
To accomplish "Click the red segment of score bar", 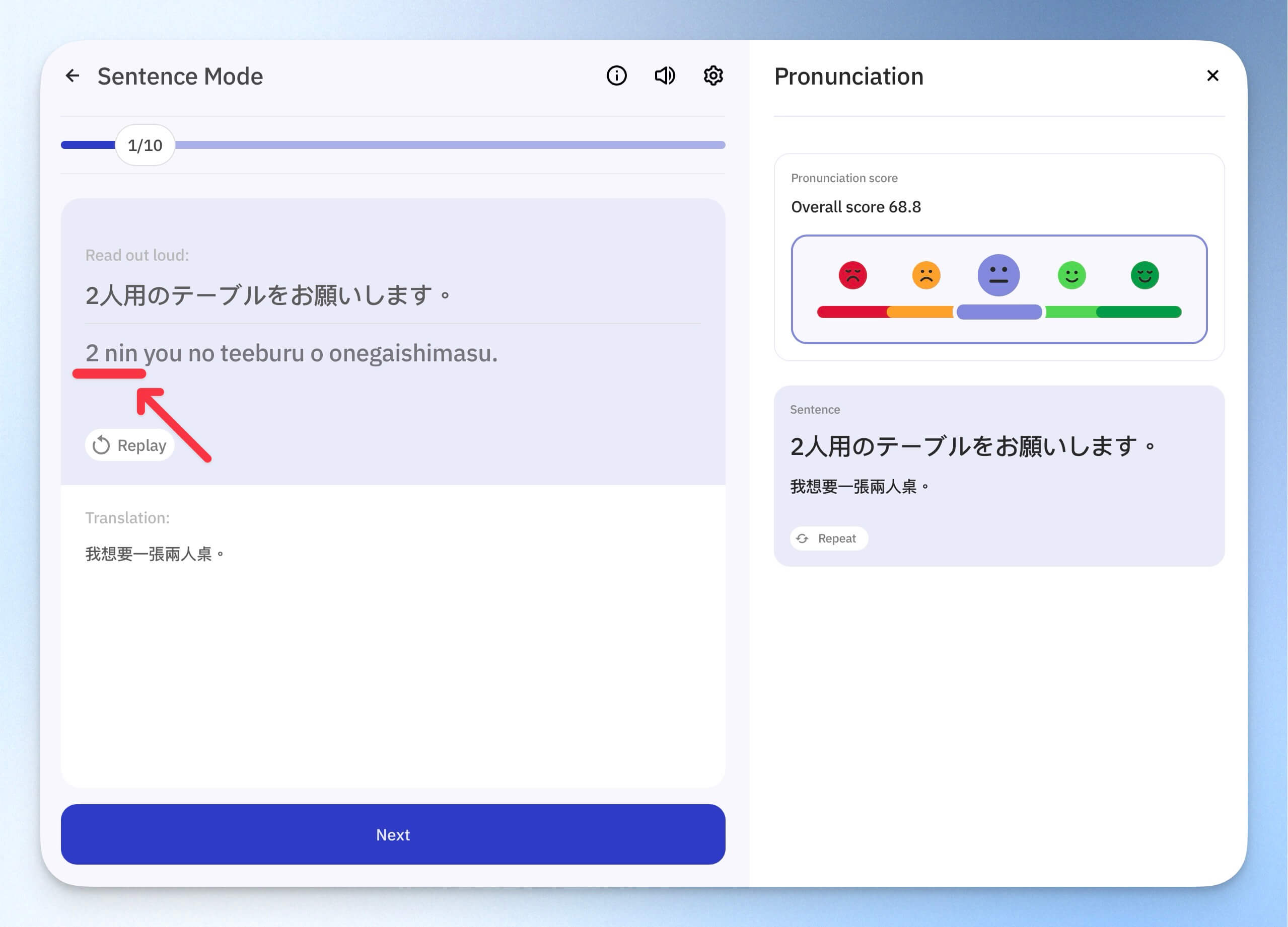I will pyautogui.click(x=852, y=312).
